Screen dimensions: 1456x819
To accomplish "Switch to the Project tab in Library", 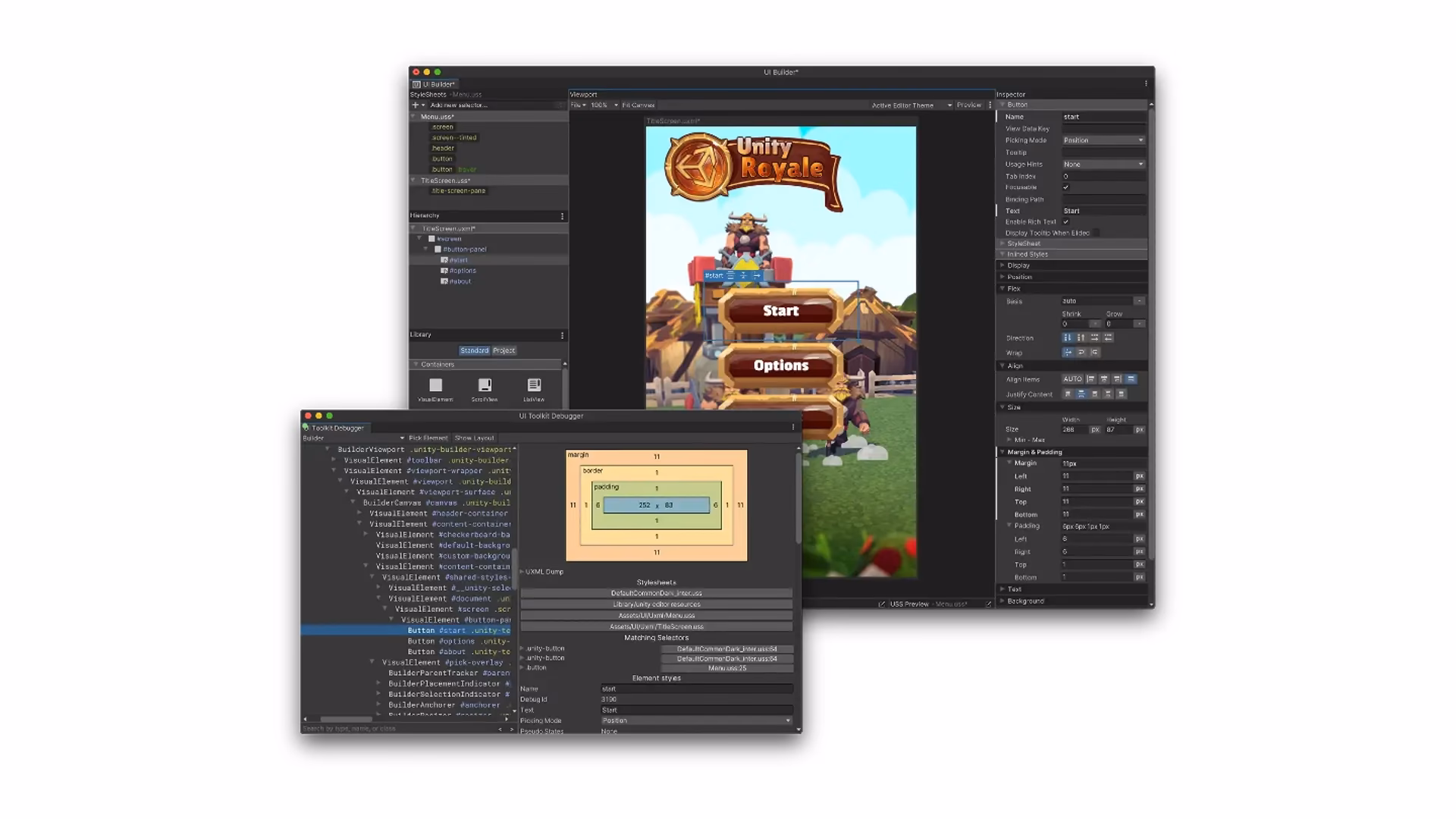I will click(x=504, y=350).
